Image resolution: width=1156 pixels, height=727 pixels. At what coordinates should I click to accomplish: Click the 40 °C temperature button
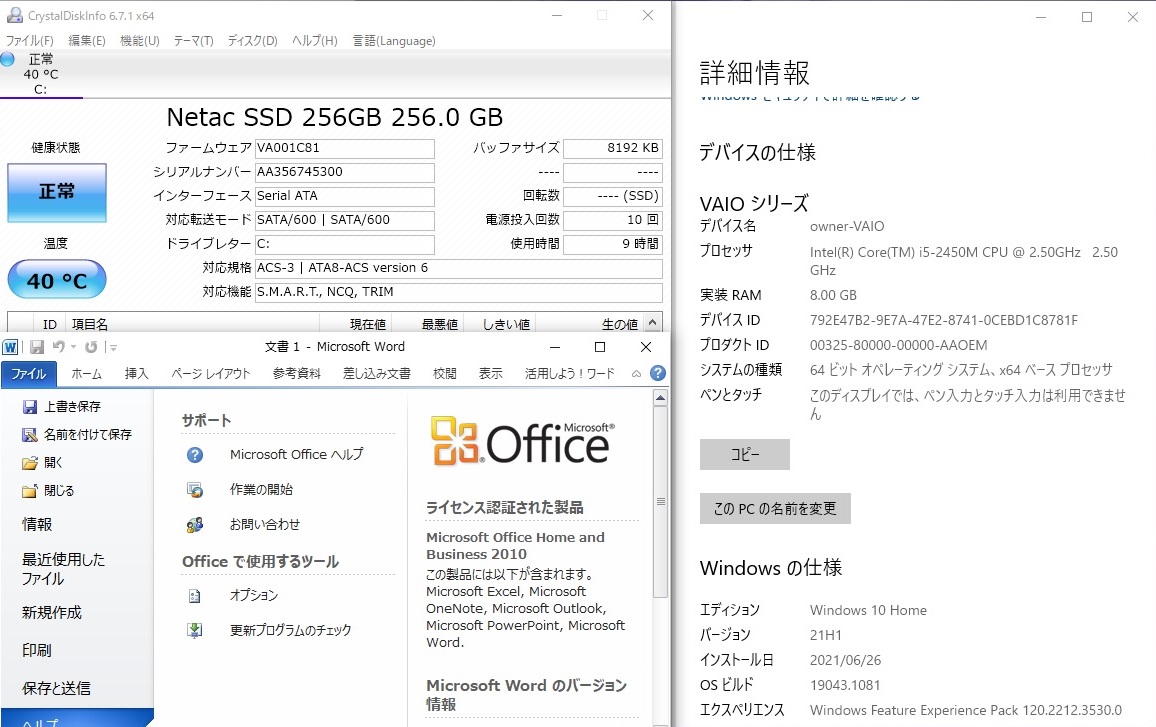[x=57, y=279]
